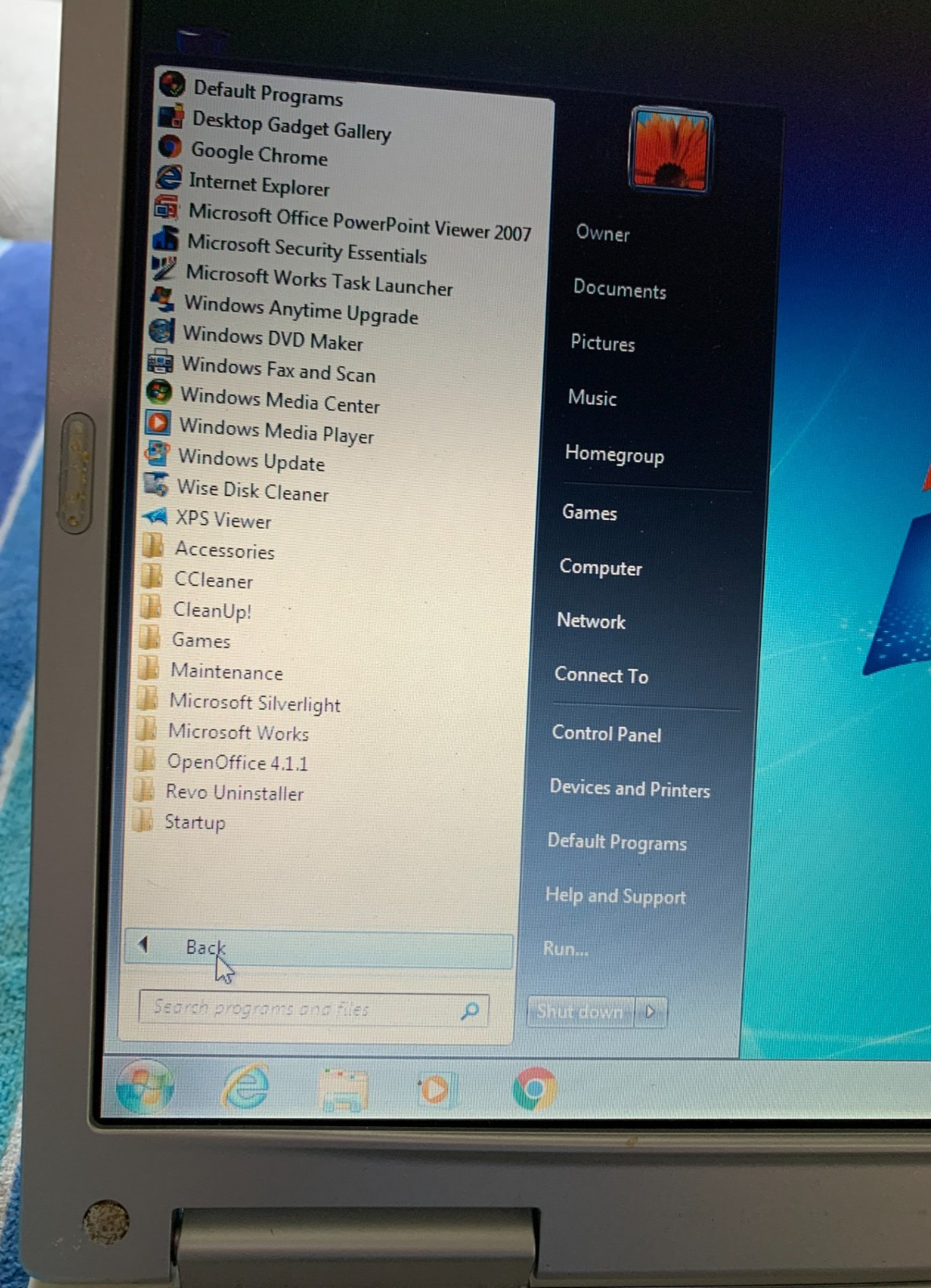Open Devices and Printers
931x1288 pixels.
630,788
